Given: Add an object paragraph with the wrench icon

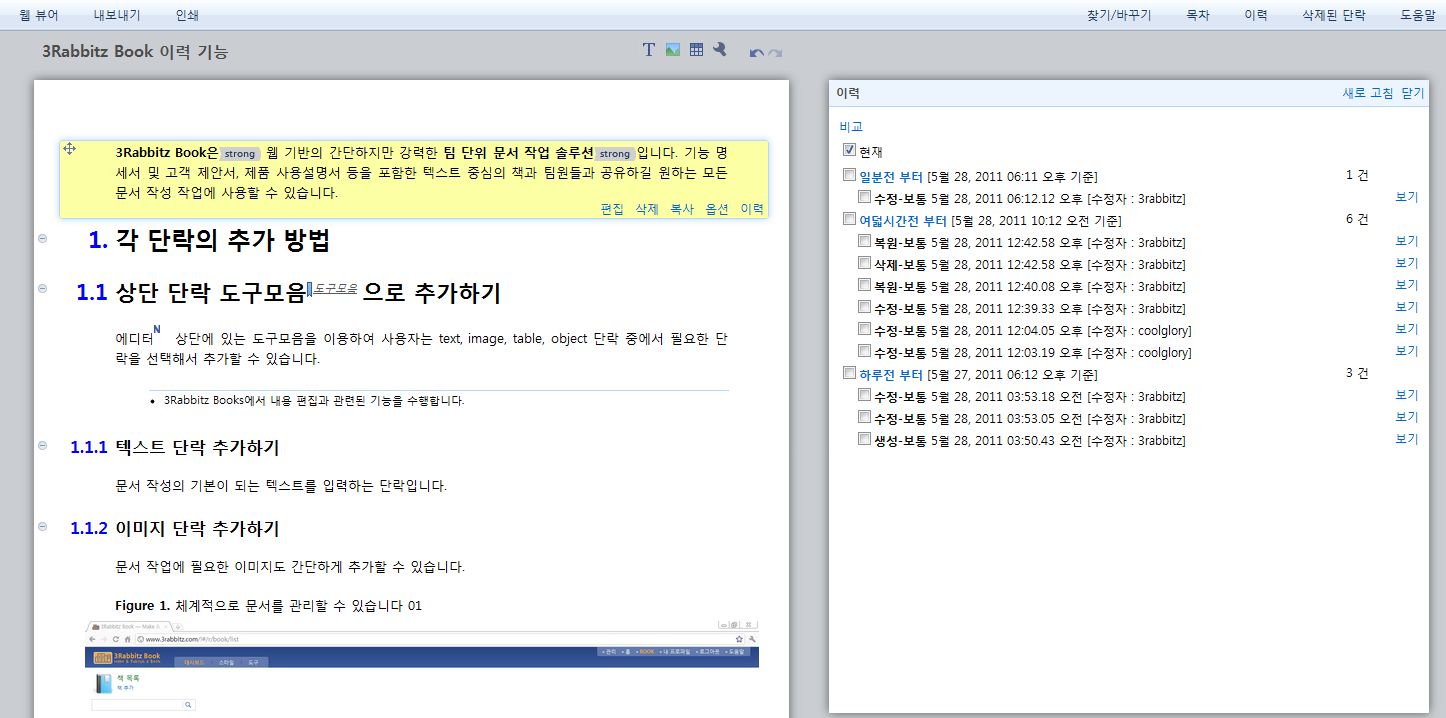Looking at the screenshot, I should tap(719, 50).
